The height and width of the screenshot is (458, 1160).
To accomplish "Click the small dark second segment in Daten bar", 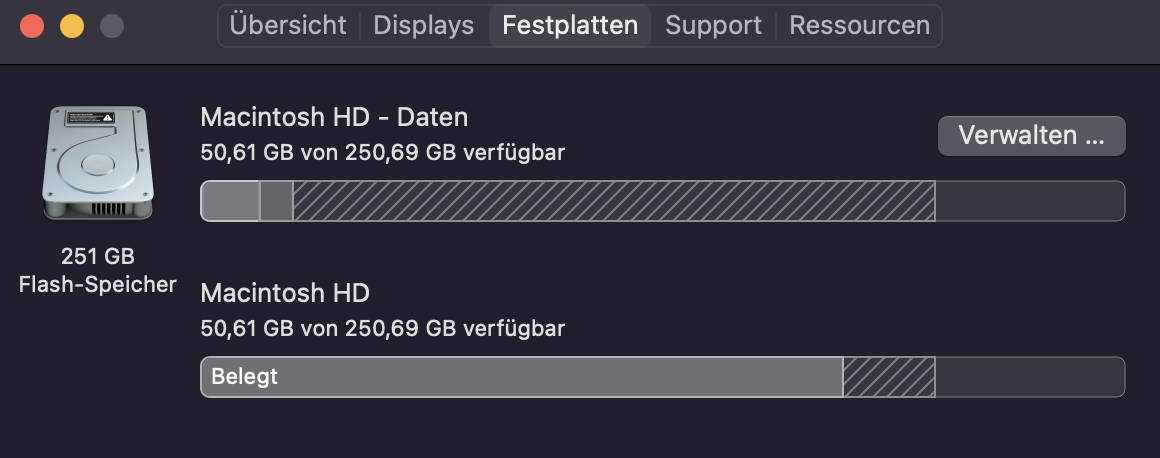I will point(276,201).
